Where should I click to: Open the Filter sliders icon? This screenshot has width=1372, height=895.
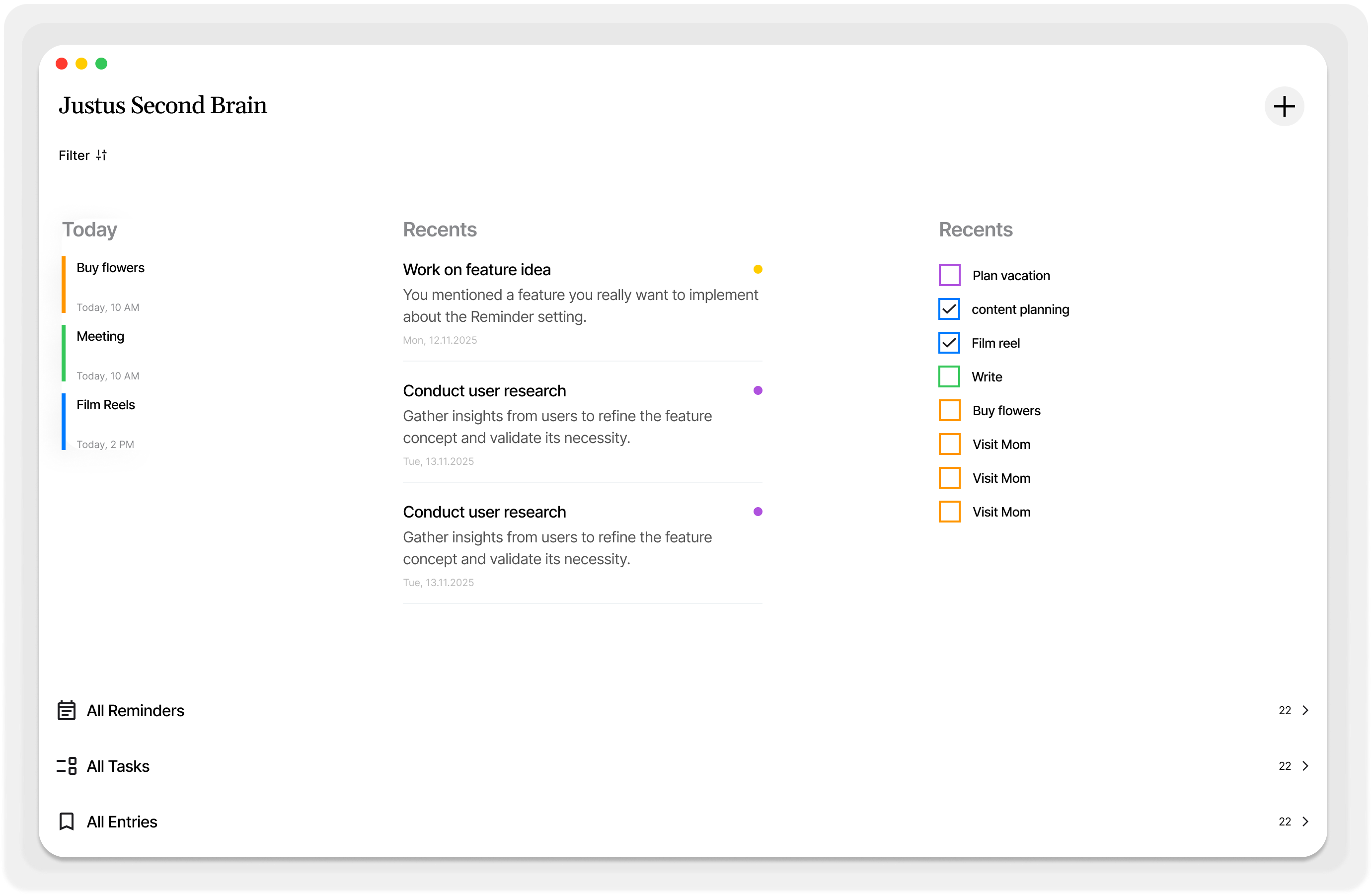click(x=101, y=155)
